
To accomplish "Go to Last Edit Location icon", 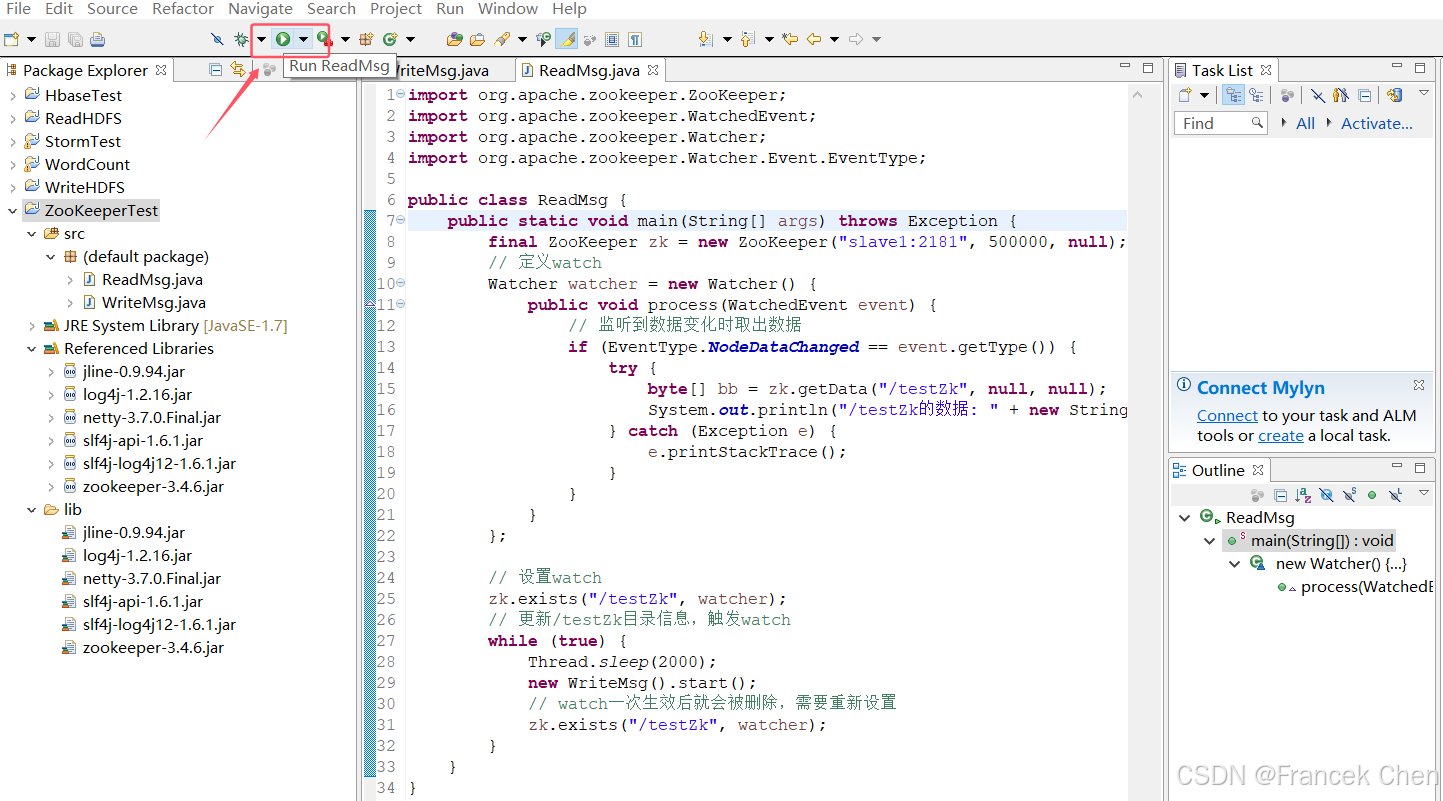I will click(790, 39).
